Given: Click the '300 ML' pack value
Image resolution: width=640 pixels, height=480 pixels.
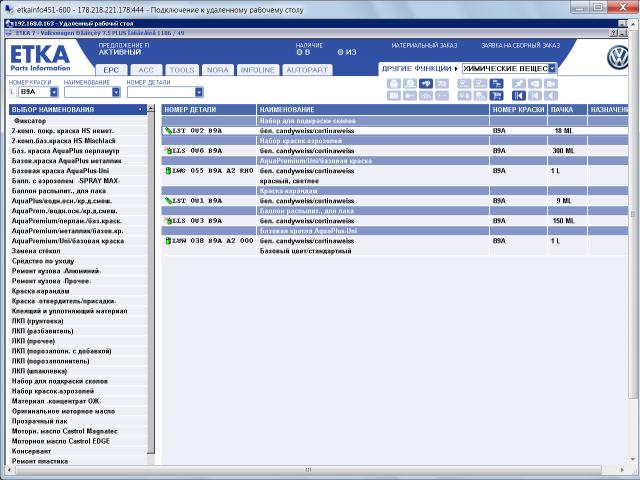Looking at the screenshot, I should [563, 151].
